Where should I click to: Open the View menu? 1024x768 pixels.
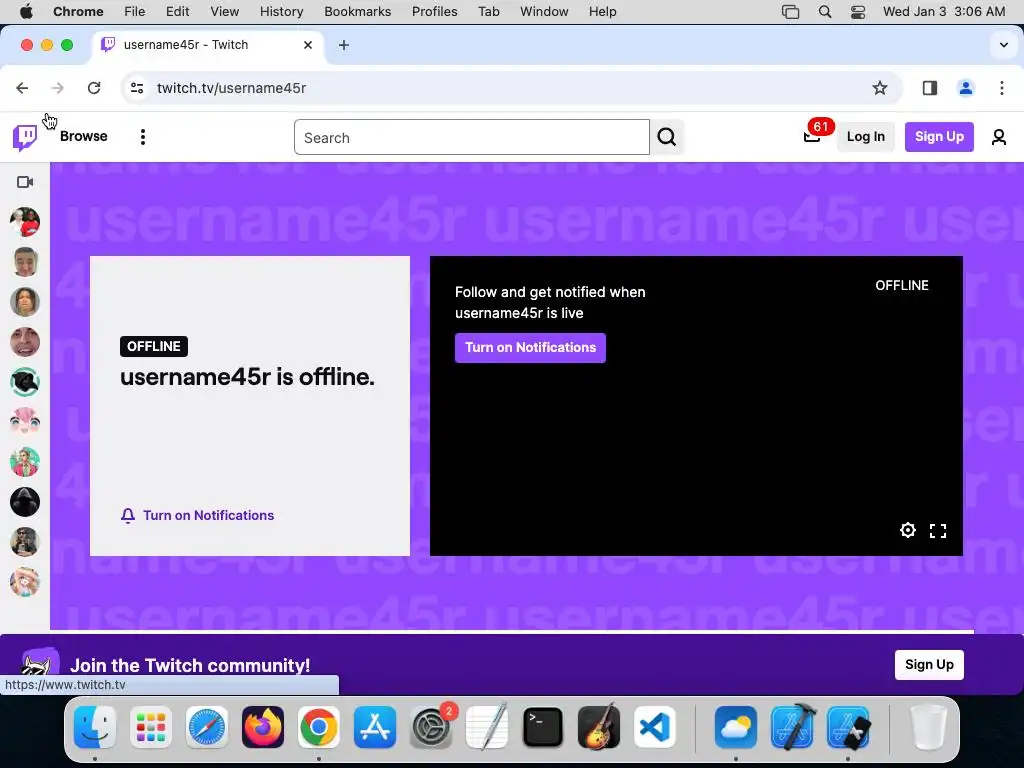tap(225, 12)
